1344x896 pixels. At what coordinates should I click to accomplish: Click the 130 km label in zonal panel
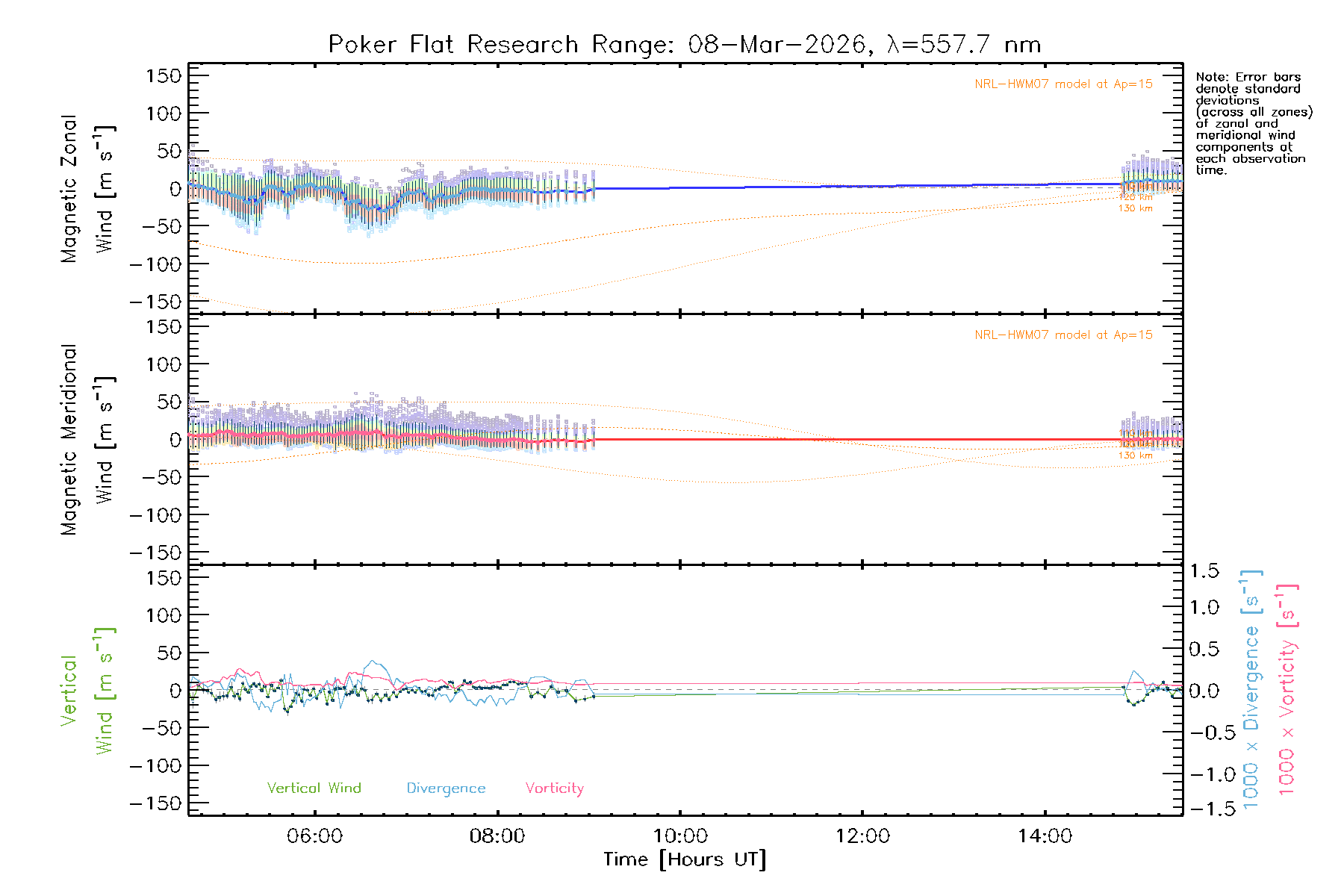pos(1135,208)
